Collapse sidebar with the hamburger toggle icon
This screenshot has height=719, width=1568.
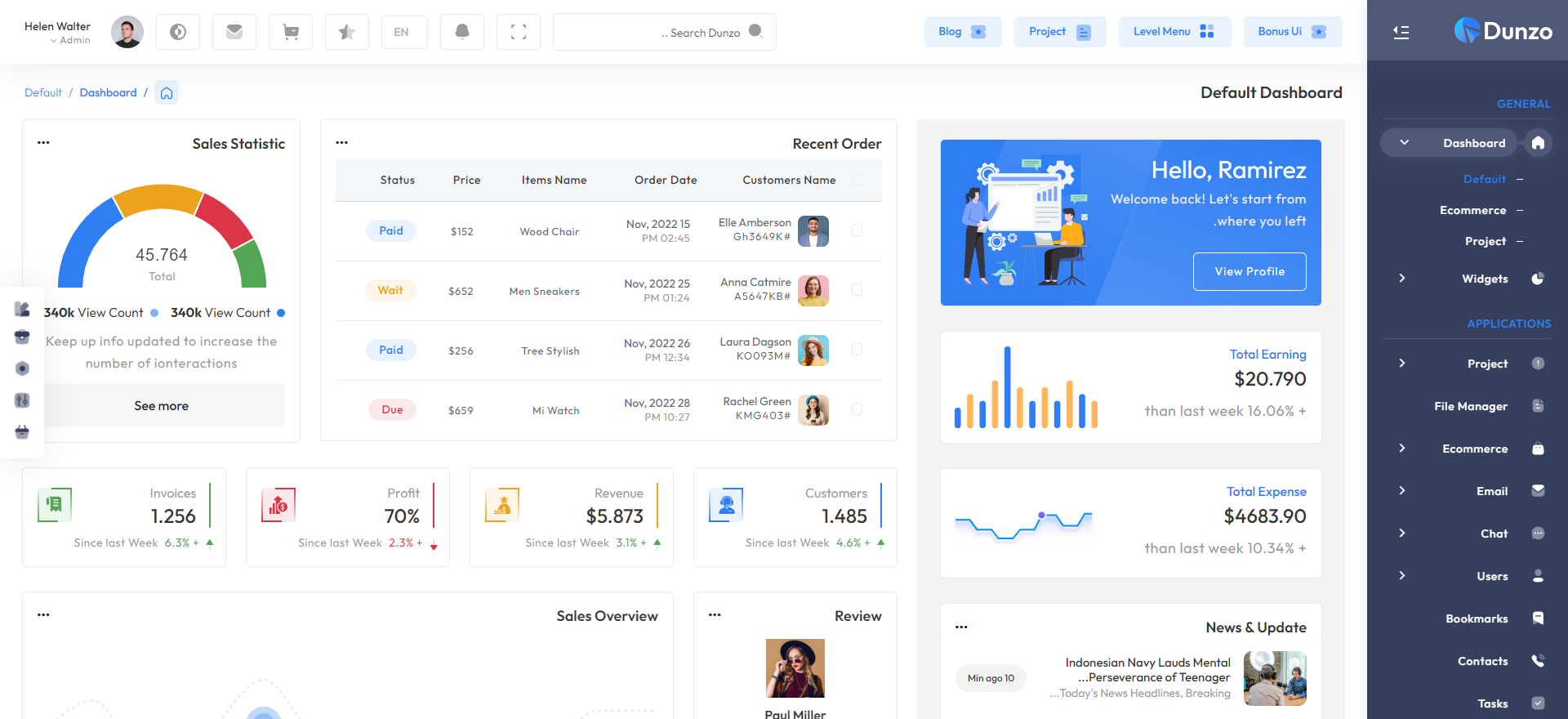1401,32
